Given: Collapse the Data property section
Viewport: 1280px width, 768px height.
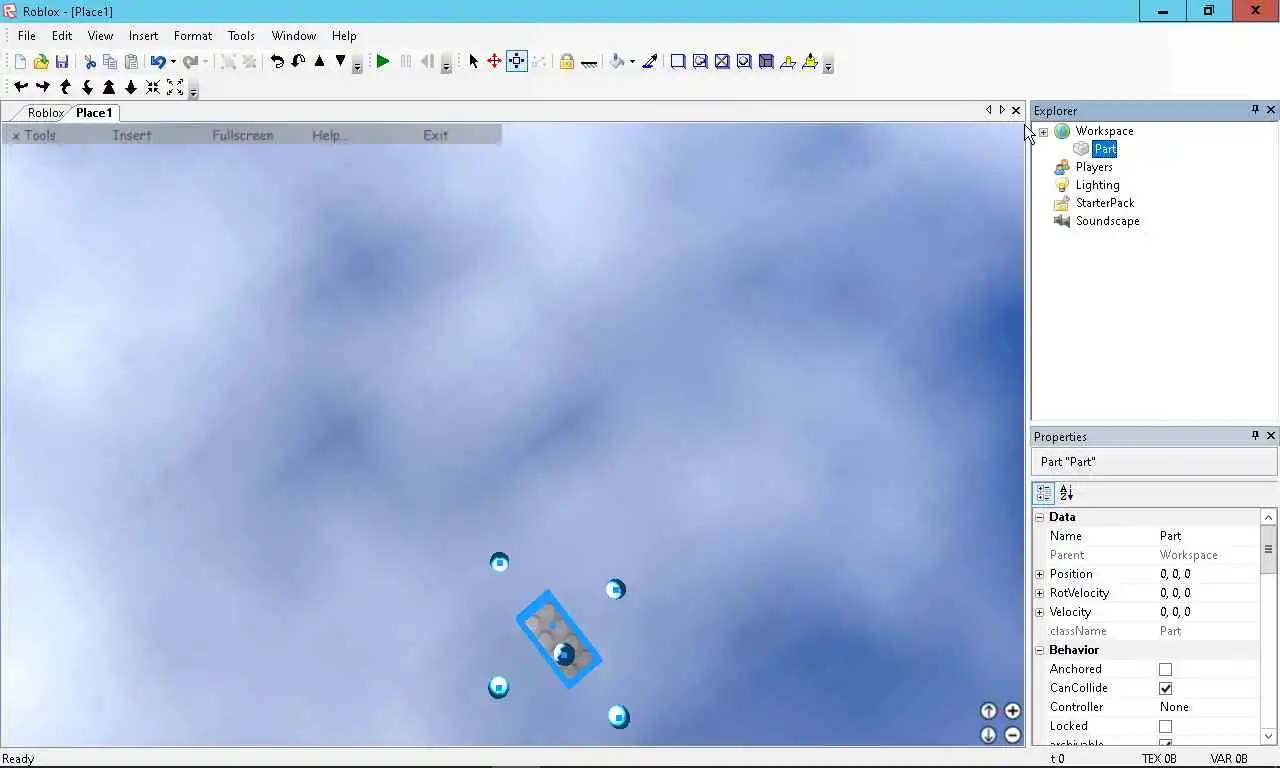Looking at the screenshot, I should pyautogui.click(x=1039, y=518).
